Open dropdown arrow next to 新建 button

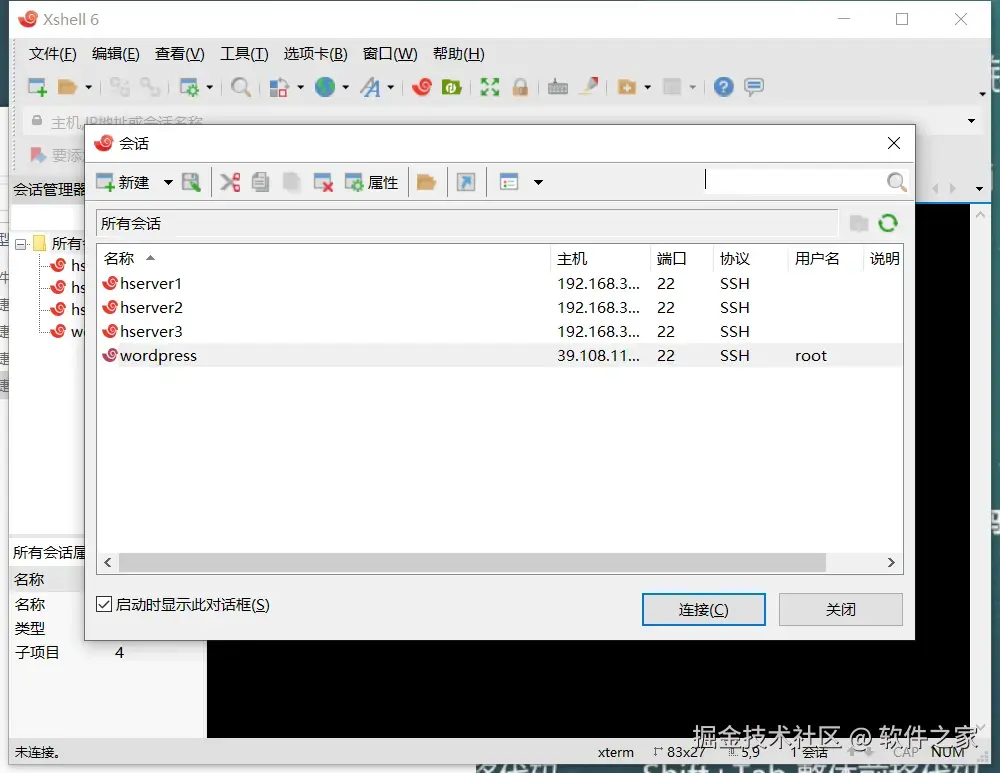tap(168, 182)
